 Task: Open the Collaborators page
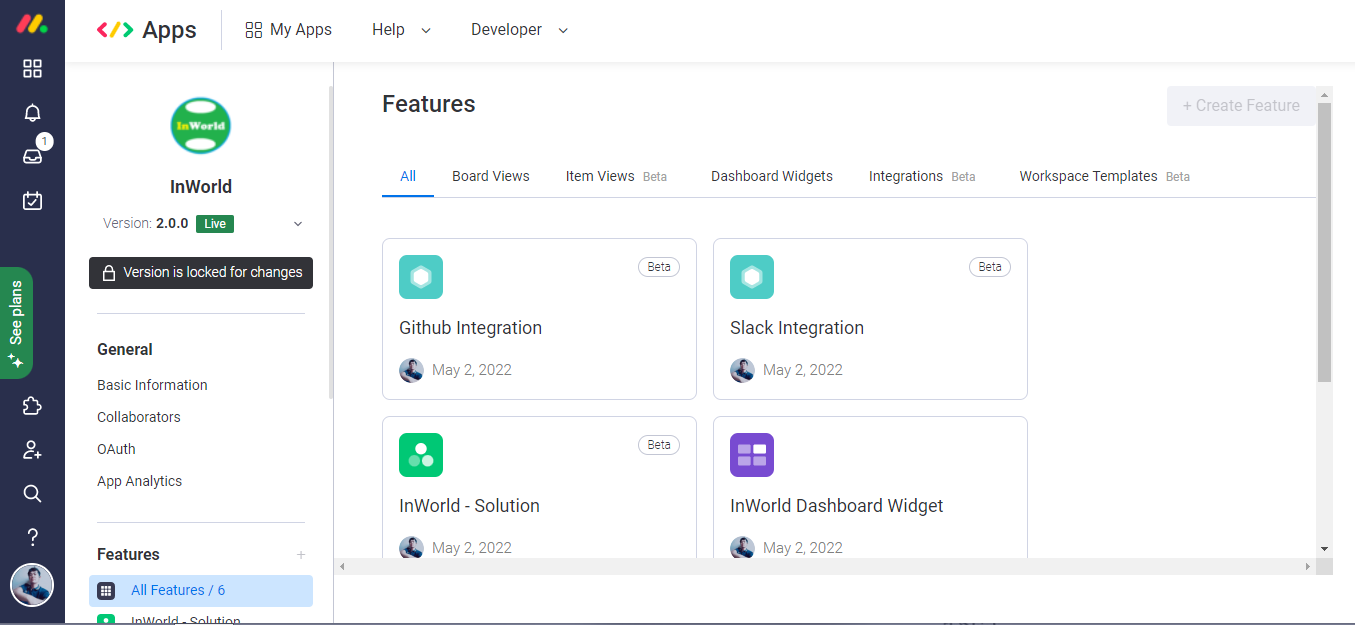(139, 417)
